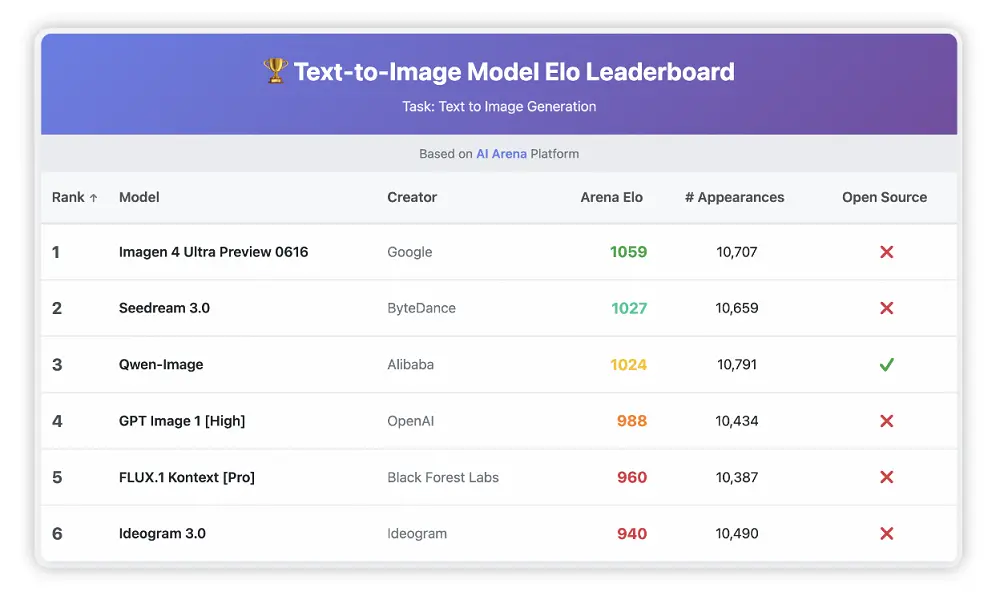Click the leaderboard title heading
Image resolution: width=1000 pixels, height=596 pixels.
click(513, 72)
